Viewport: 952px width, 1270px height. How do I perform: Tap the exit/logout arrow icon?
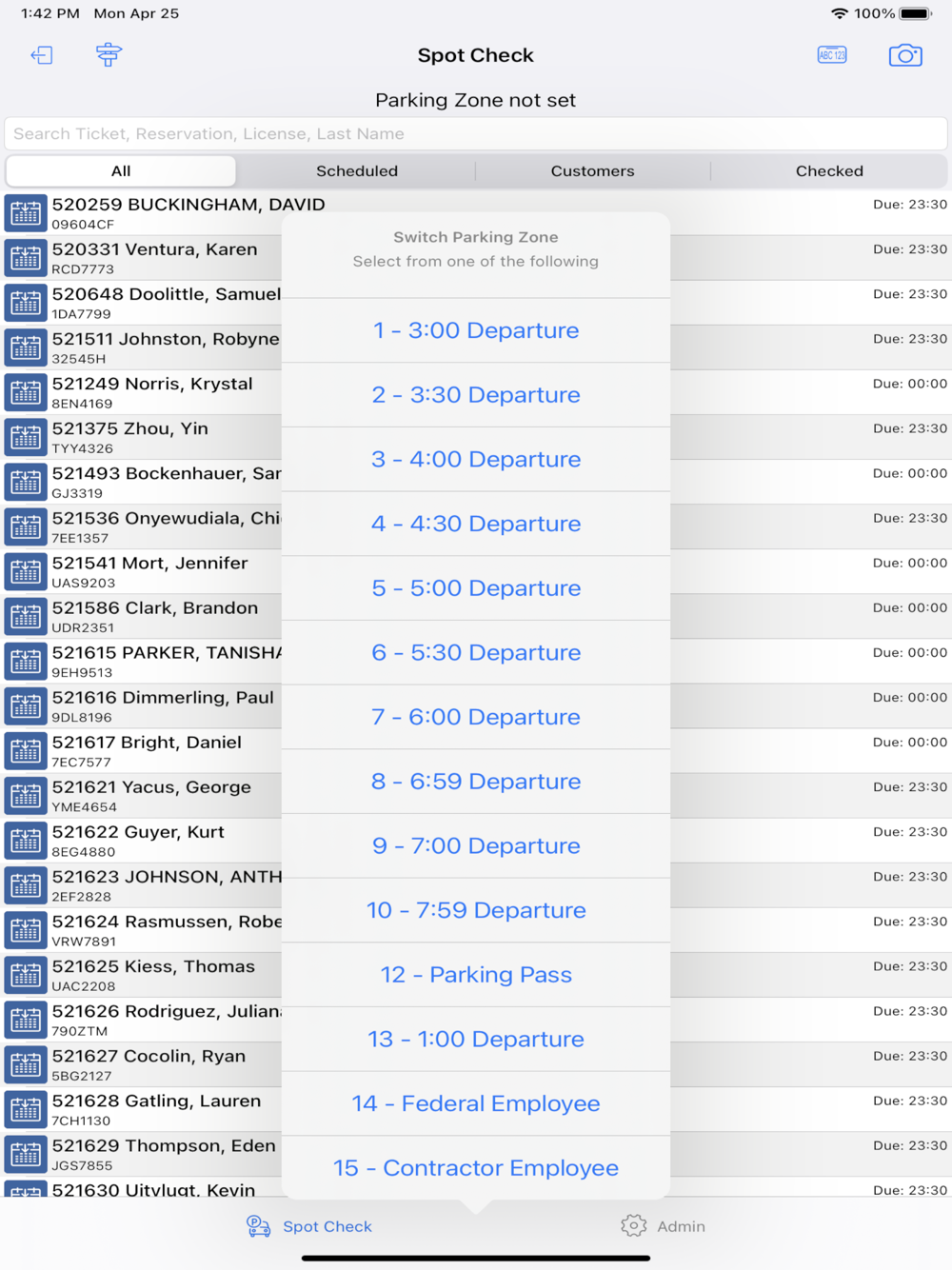coord(42,55)
